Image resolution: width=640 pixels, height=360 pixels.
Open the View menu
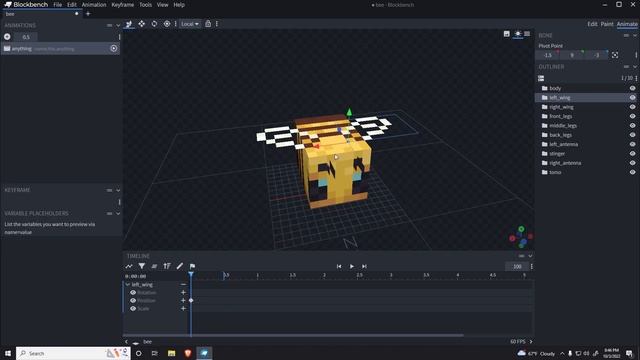click(x=162, y=5)
